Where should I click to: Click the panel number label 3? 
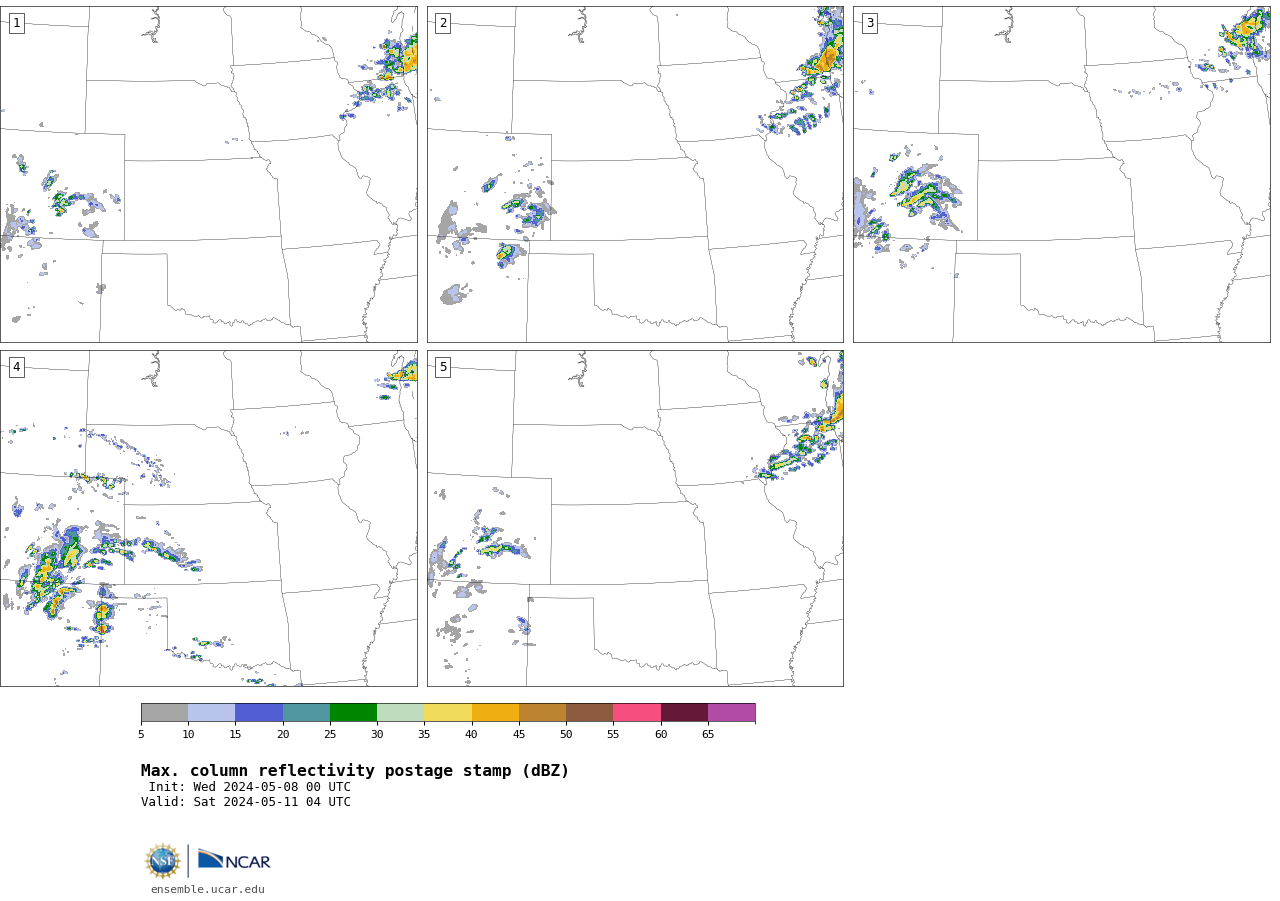[869, 23]
